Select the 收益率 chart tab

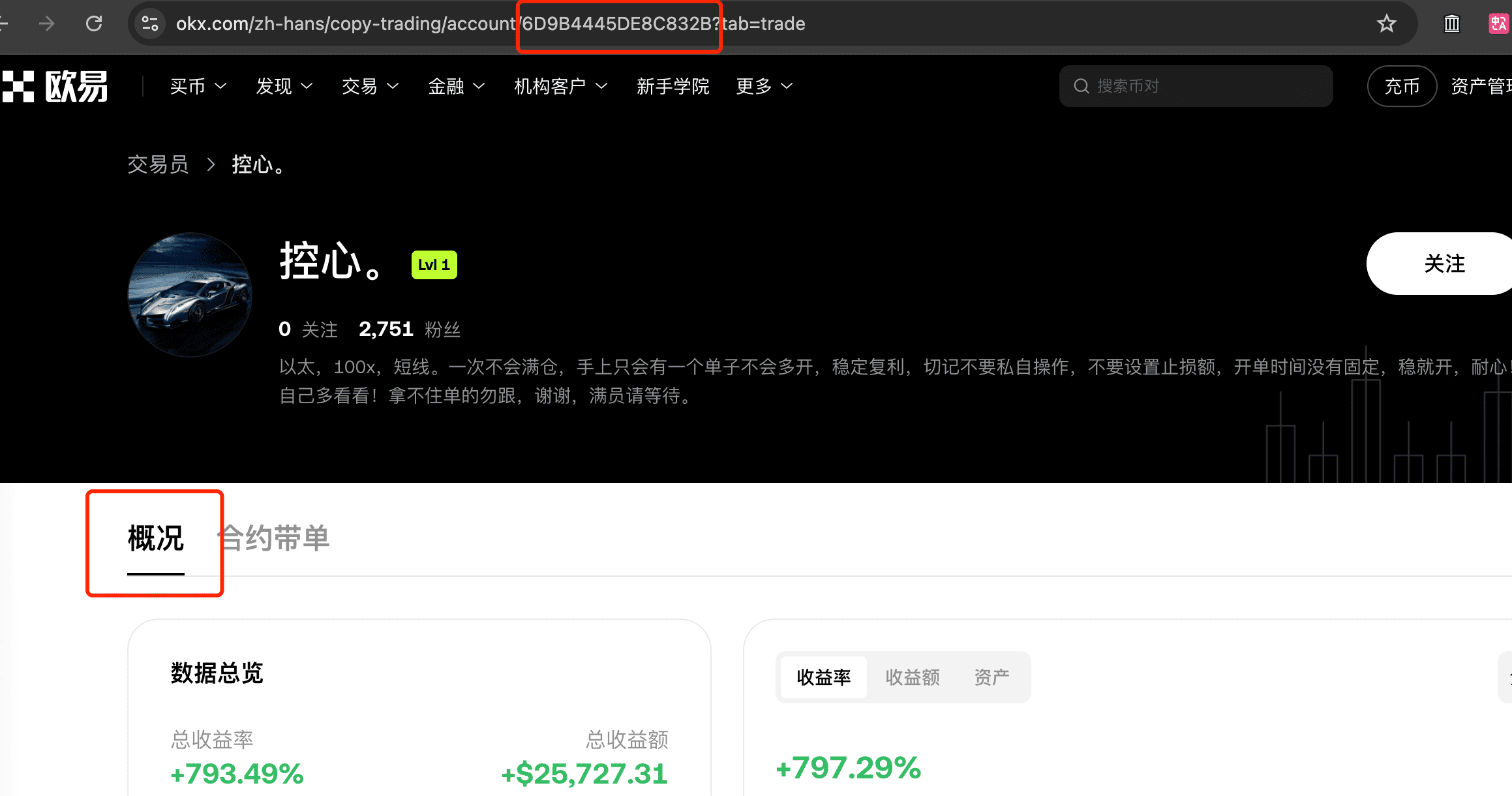point(823,677)
